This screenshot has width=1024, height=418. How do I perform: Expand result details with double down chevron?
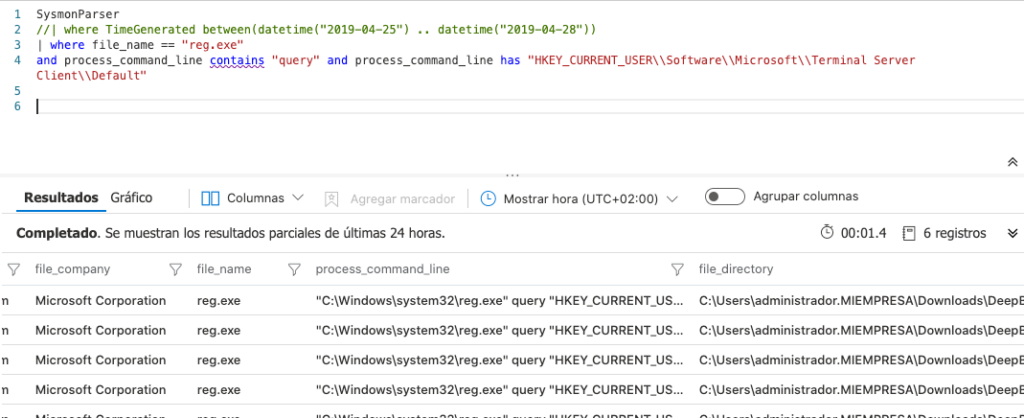coord(1009,233)
